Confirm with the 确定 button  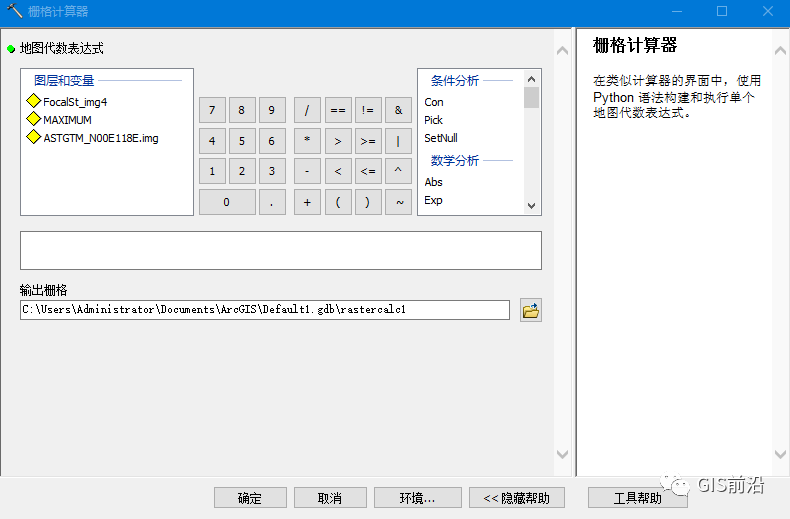point(250,498)
